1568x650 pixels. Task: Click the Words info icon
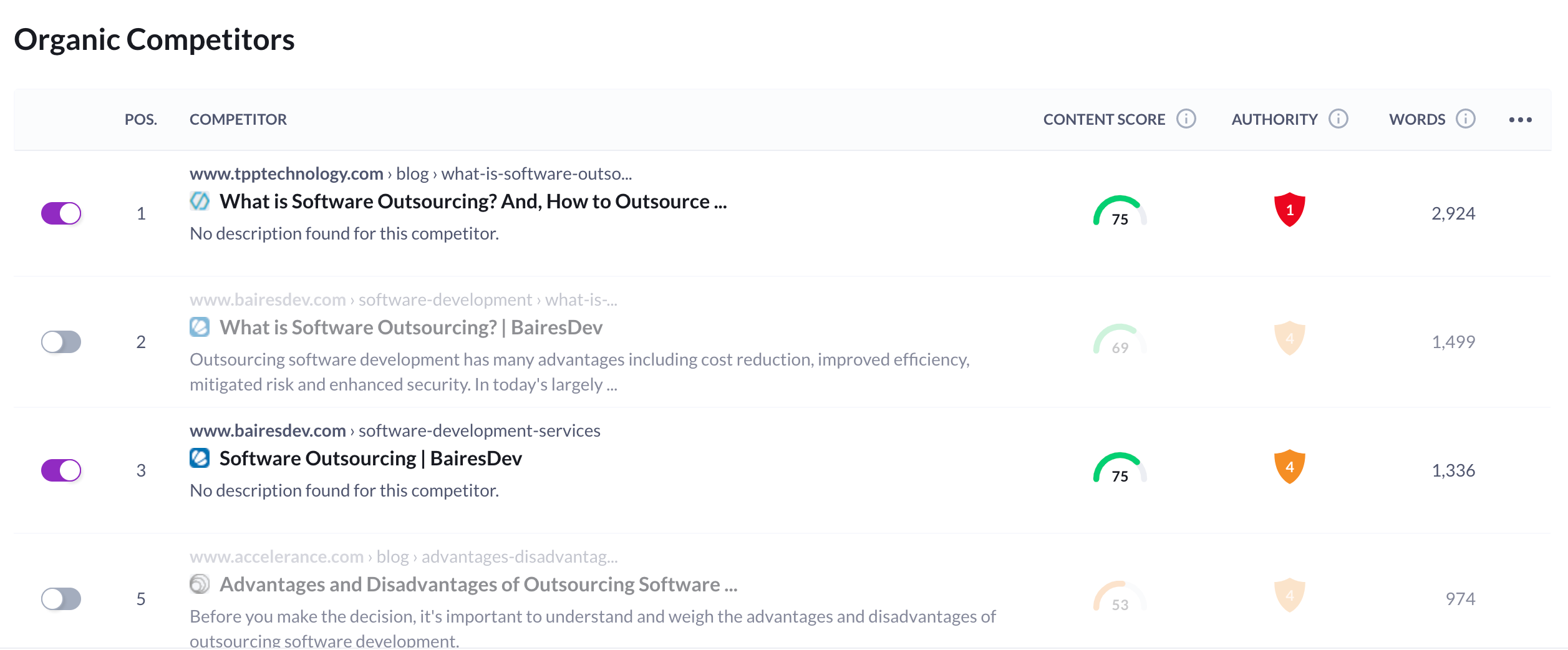(1465, 119)
